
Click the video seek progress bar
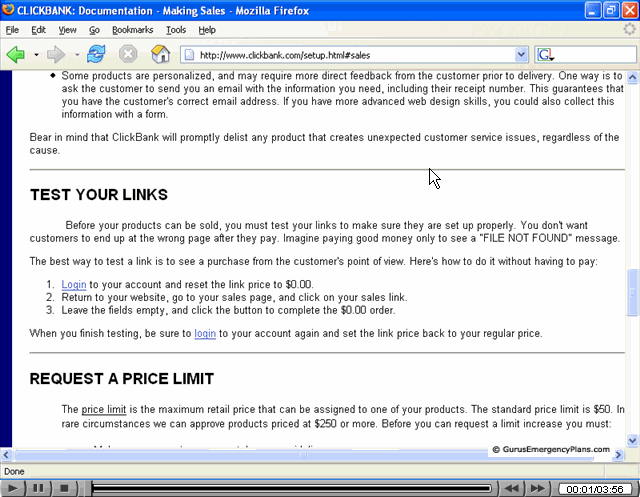point(291,488)
